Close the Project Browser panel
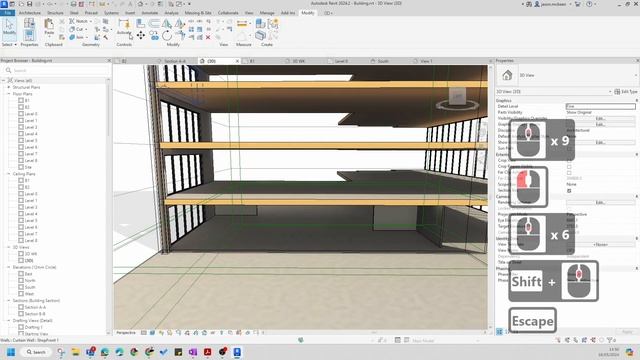Image resolution: width=640 pixels, height=360 pixels. click(109, 60)
